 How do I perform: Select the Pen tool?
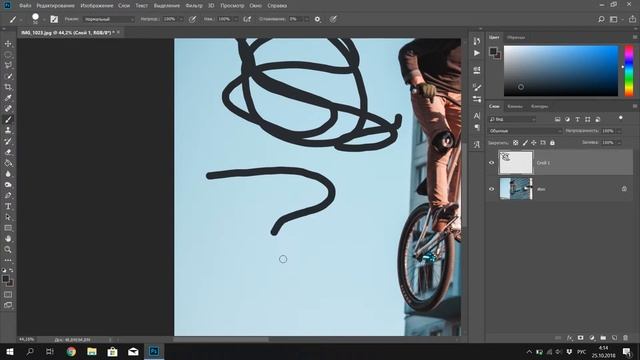tap(8, 196)
